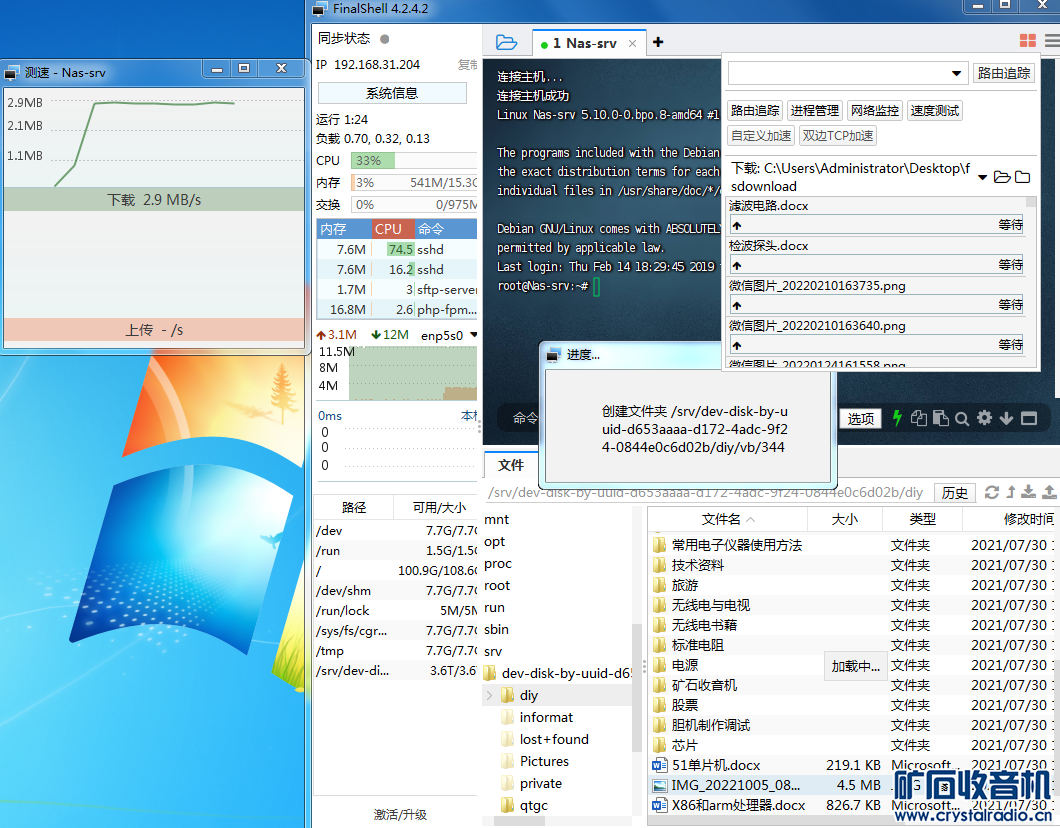Screen dimensions: 1060x828
Task: Open terminal settings gear icon
Action: click(x=985, y=418)
